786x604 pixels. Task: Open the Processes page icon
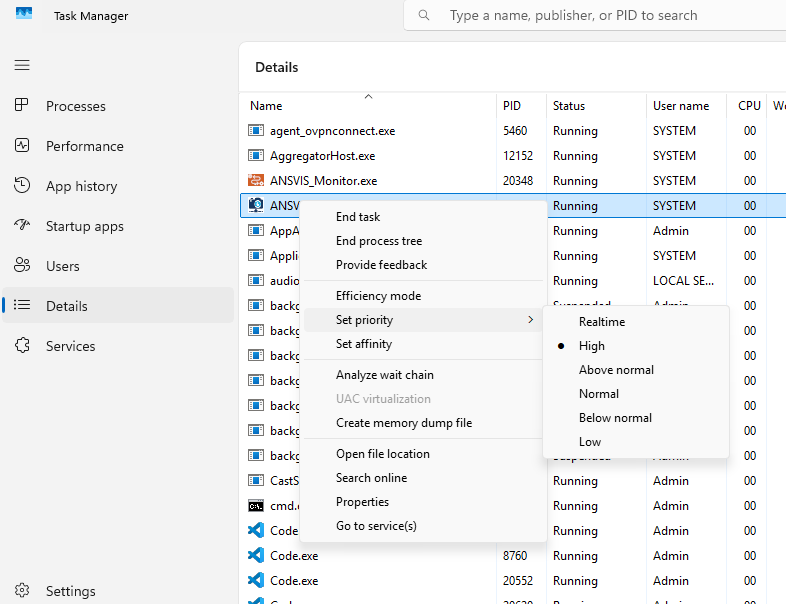[22, 106]
